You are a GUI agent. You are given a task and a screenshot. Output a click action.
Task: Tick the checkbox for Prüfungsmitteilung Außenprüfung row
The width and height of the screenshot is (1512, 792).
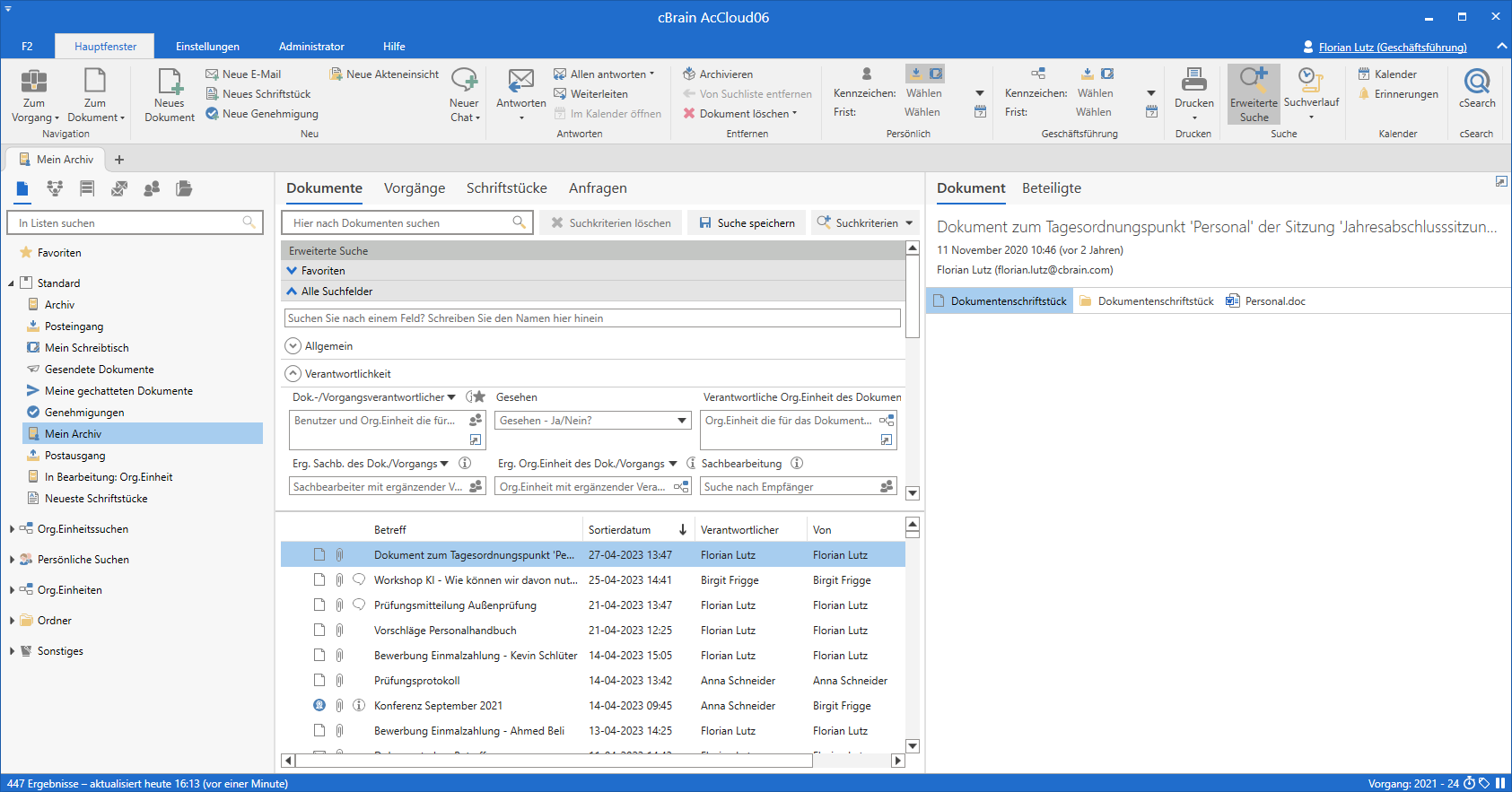point(319,605)
